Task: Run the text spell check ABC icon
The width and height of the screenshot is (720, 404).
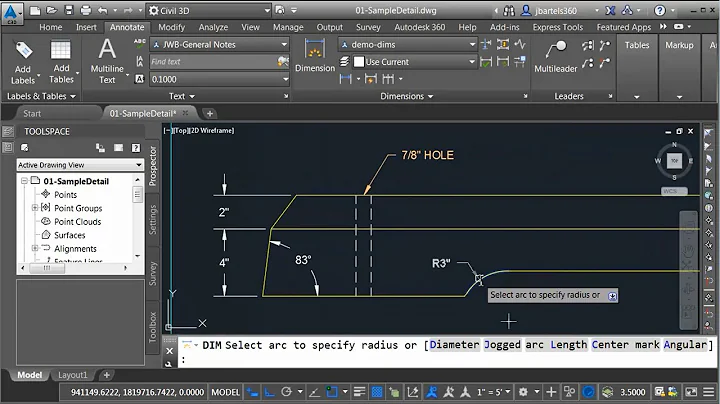Action: [140, 44]
